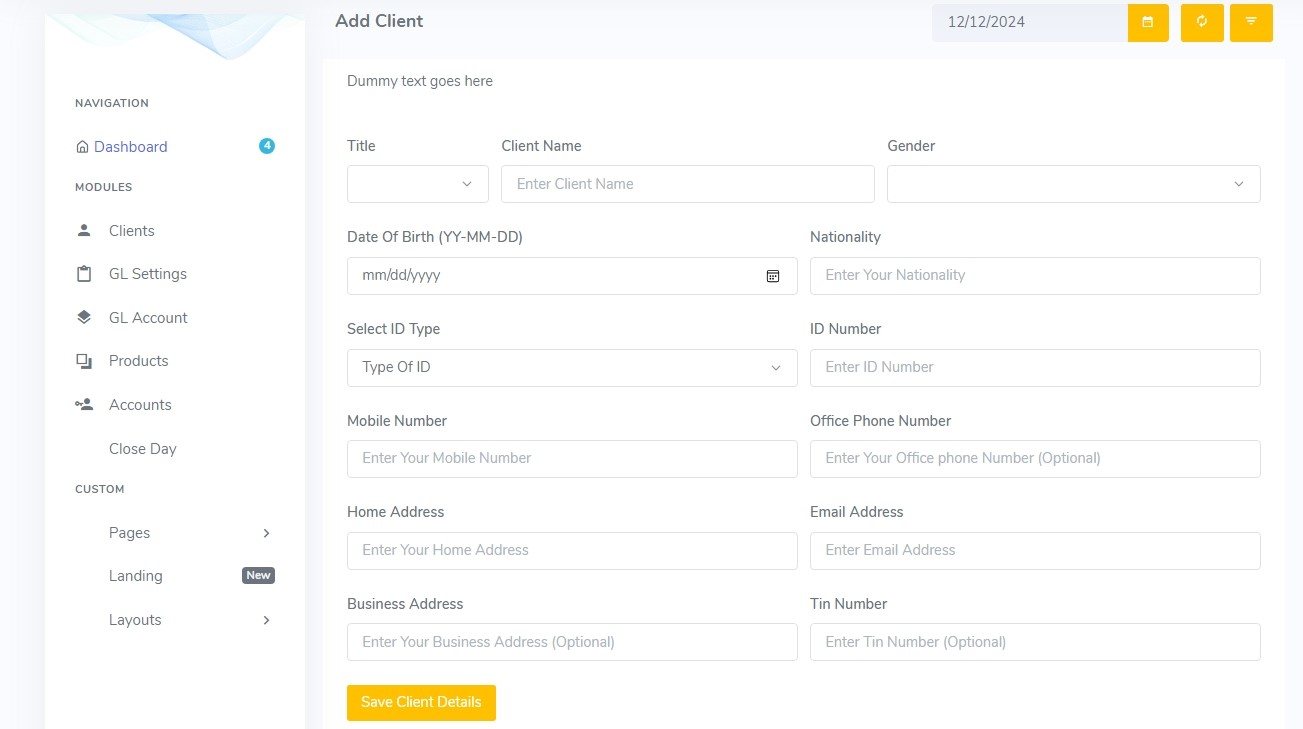Click the Enter Client Name field
Screen dimensions: 1303x729
pyautogui.click(x=687, y=184)
